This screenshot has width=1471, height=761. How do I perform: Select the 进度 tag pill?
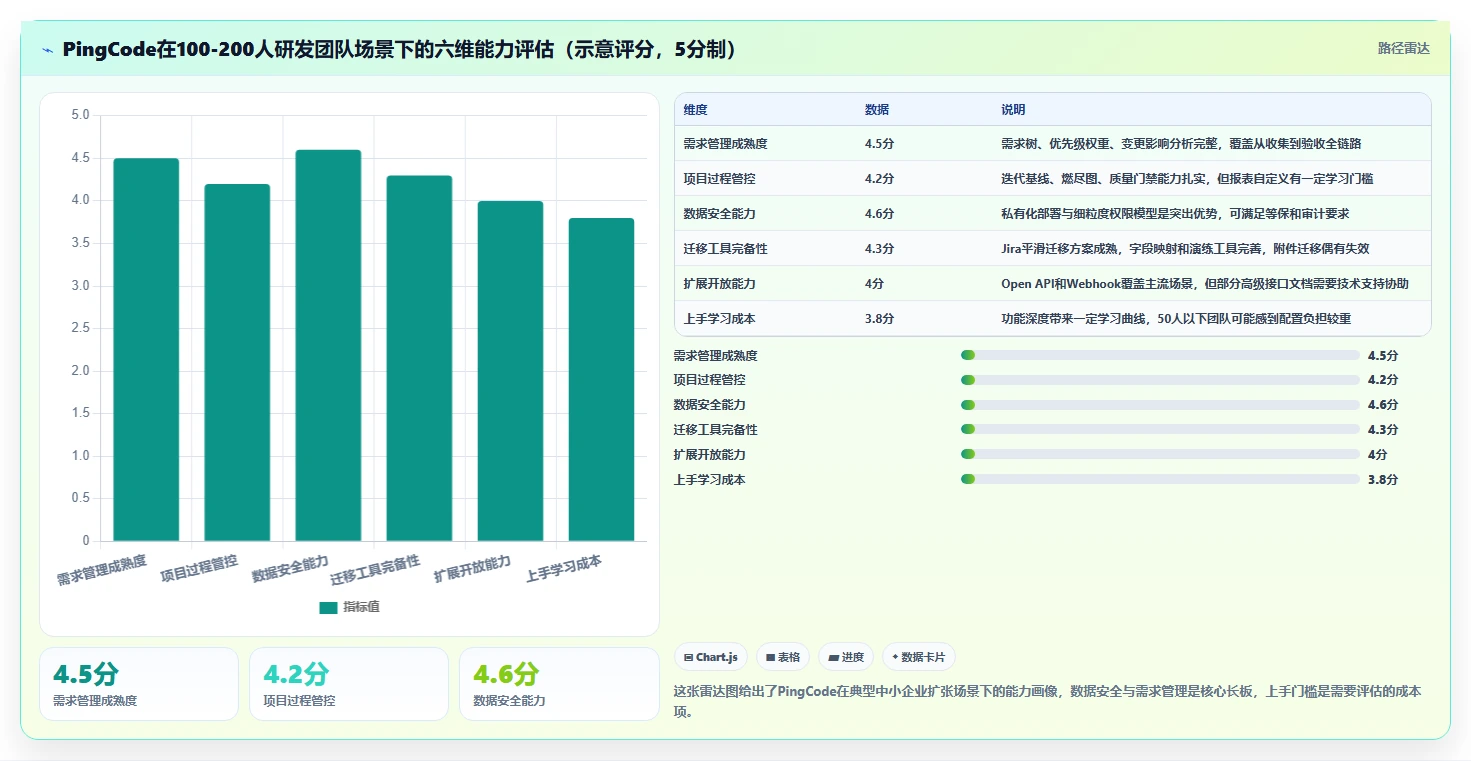[846, 657]
